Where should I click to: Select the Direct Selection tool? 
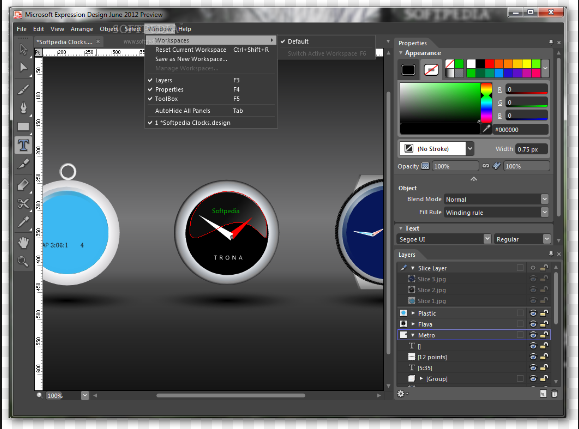[23, 68]
